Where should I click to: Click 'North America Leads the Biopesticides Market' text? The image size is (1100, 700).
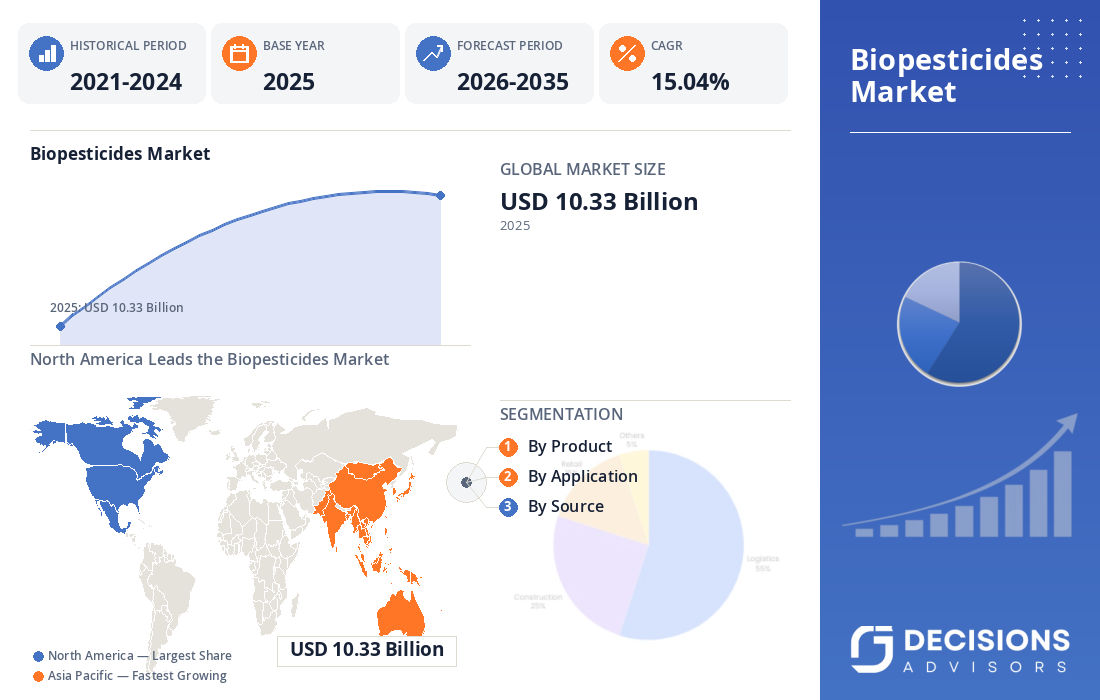point(209,359)
